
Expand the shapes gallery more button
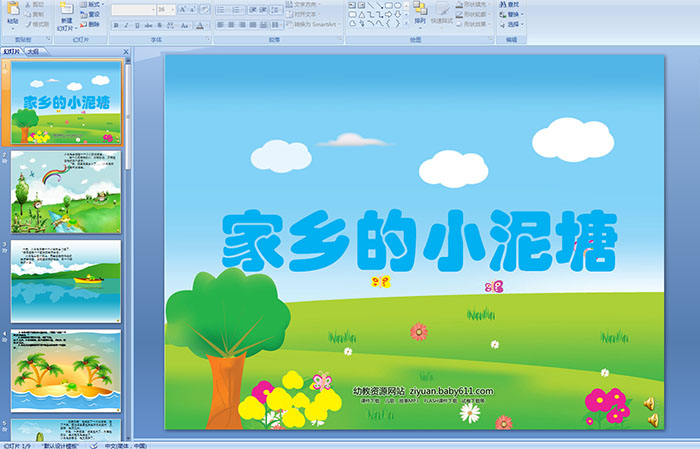pos(406,23)
